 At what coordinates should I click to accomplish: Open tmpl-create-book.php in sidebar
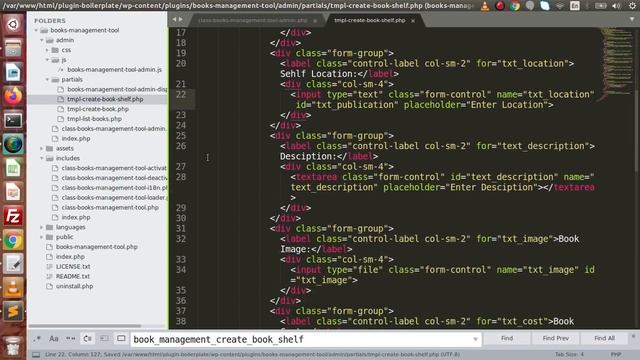(98, 109)
